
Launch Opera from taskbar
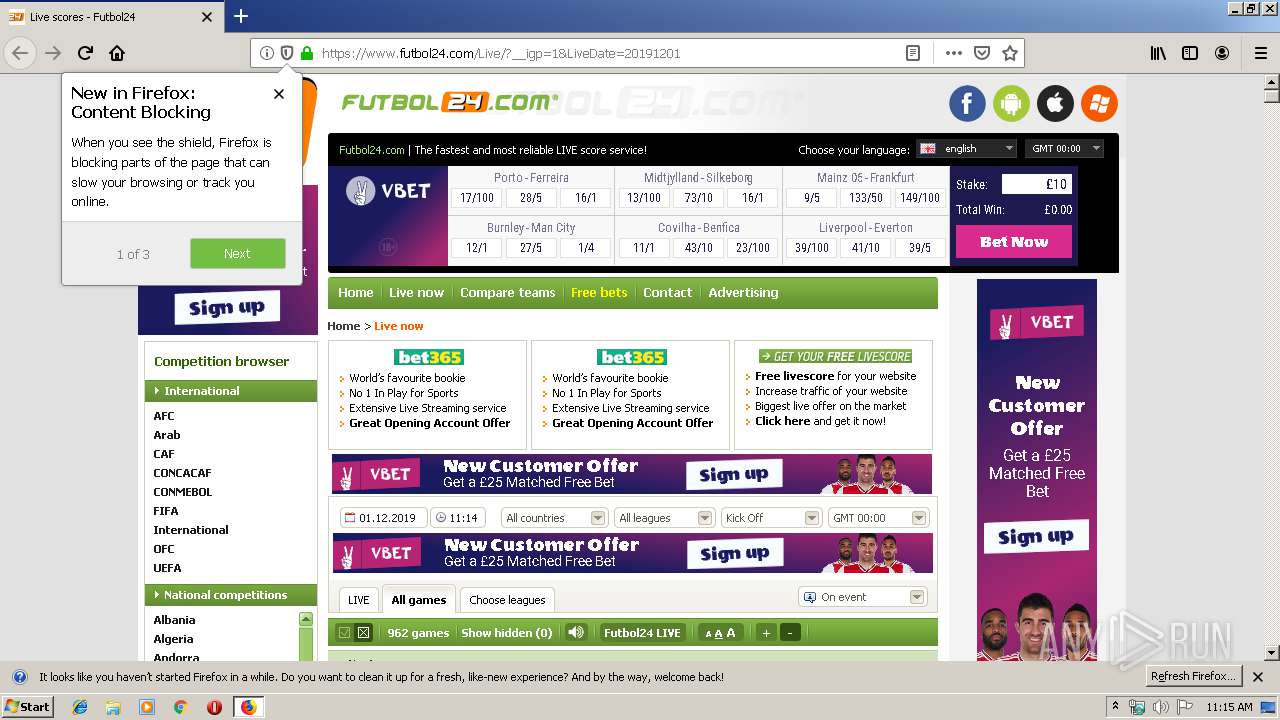pyautogui.click(x=214, y=707)
